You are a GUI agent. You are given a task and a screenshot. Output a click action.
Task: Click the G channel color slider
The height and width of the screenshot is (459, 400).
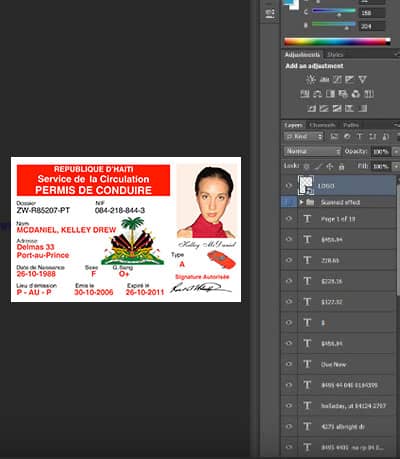coord(333,11)
